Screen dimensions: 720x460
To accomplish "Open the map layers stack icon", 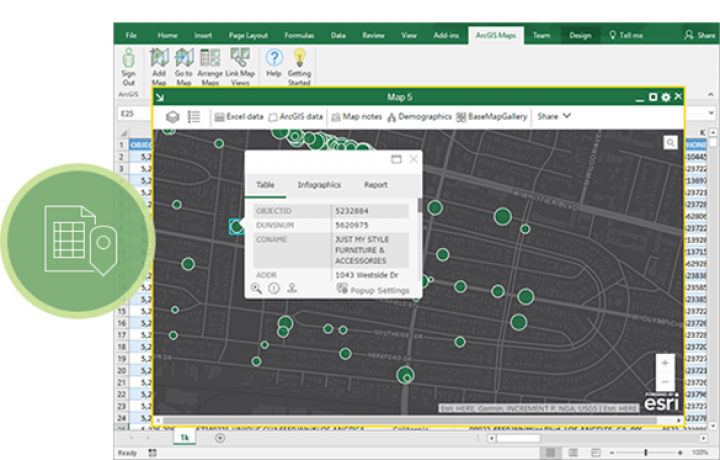I will pos(172,117).
